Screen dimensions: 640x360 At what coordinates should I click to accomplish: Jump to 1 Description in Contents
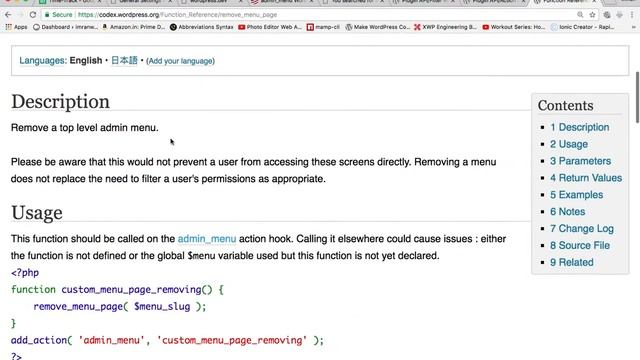pyautogui.click(x=579, y=127)
